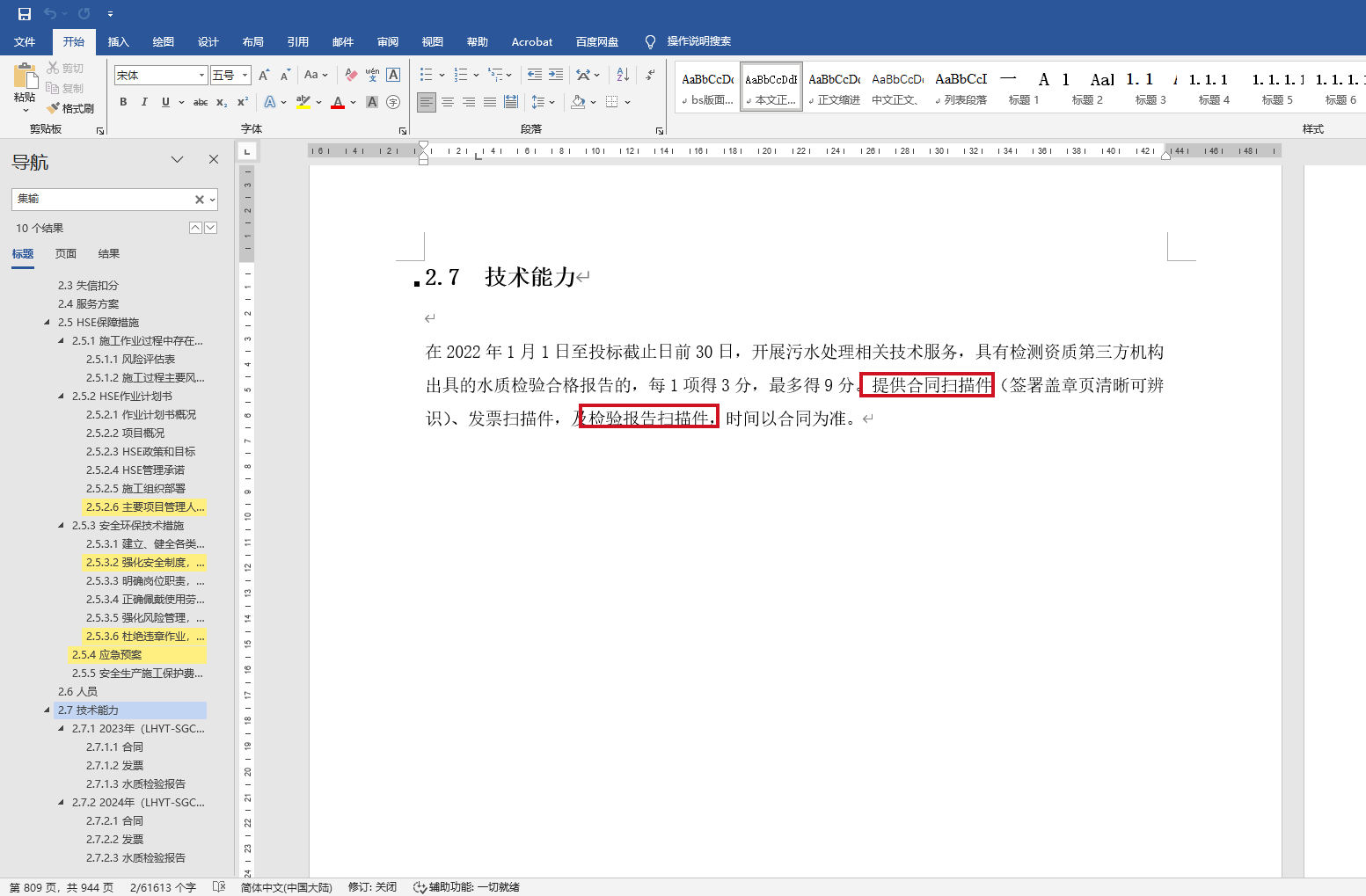Apply distributed alignment to the paragraph
The image size is (1366, 896).
(x=511, y=102)
